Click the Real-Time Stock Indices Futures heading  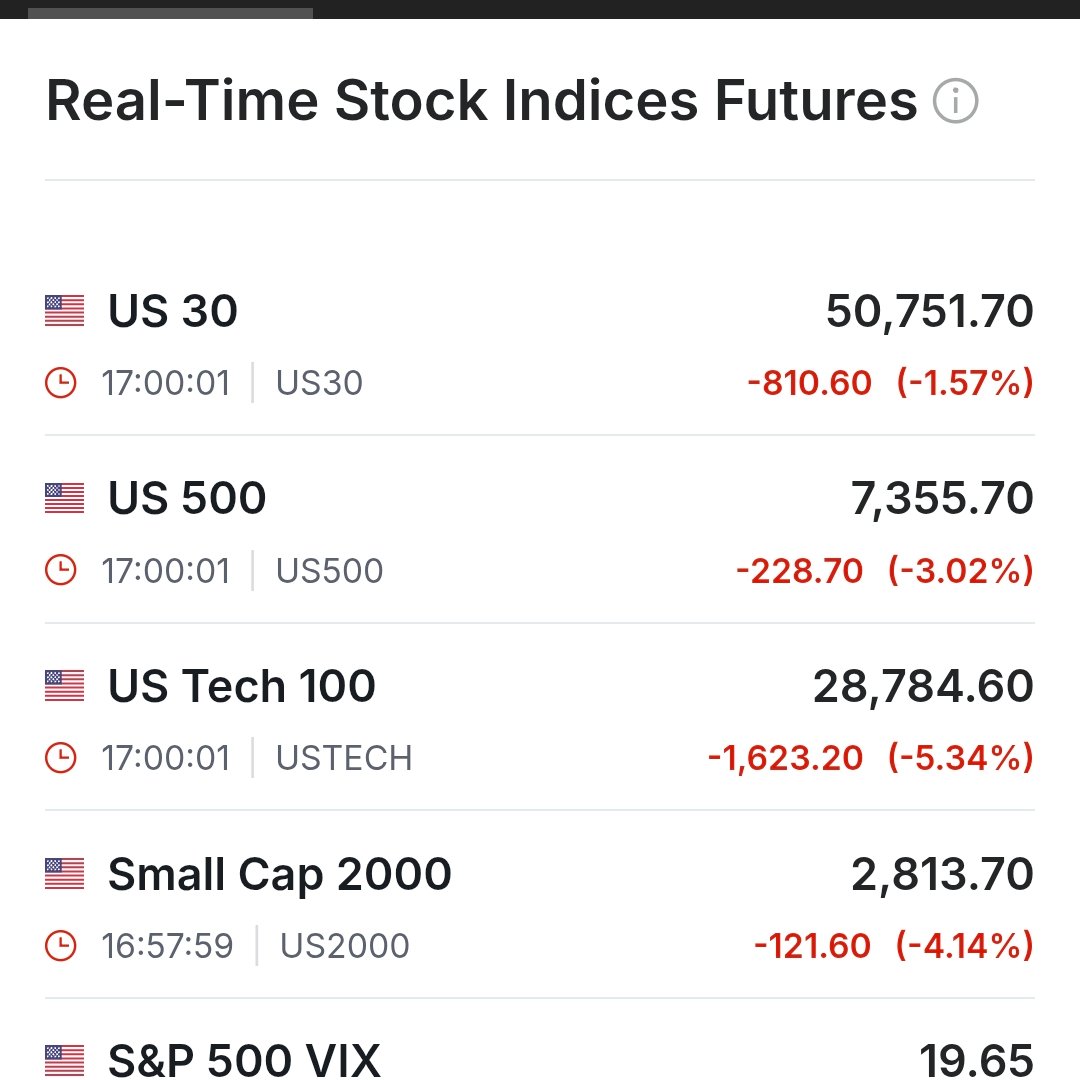pyautogui.click(x=481, y=101)
